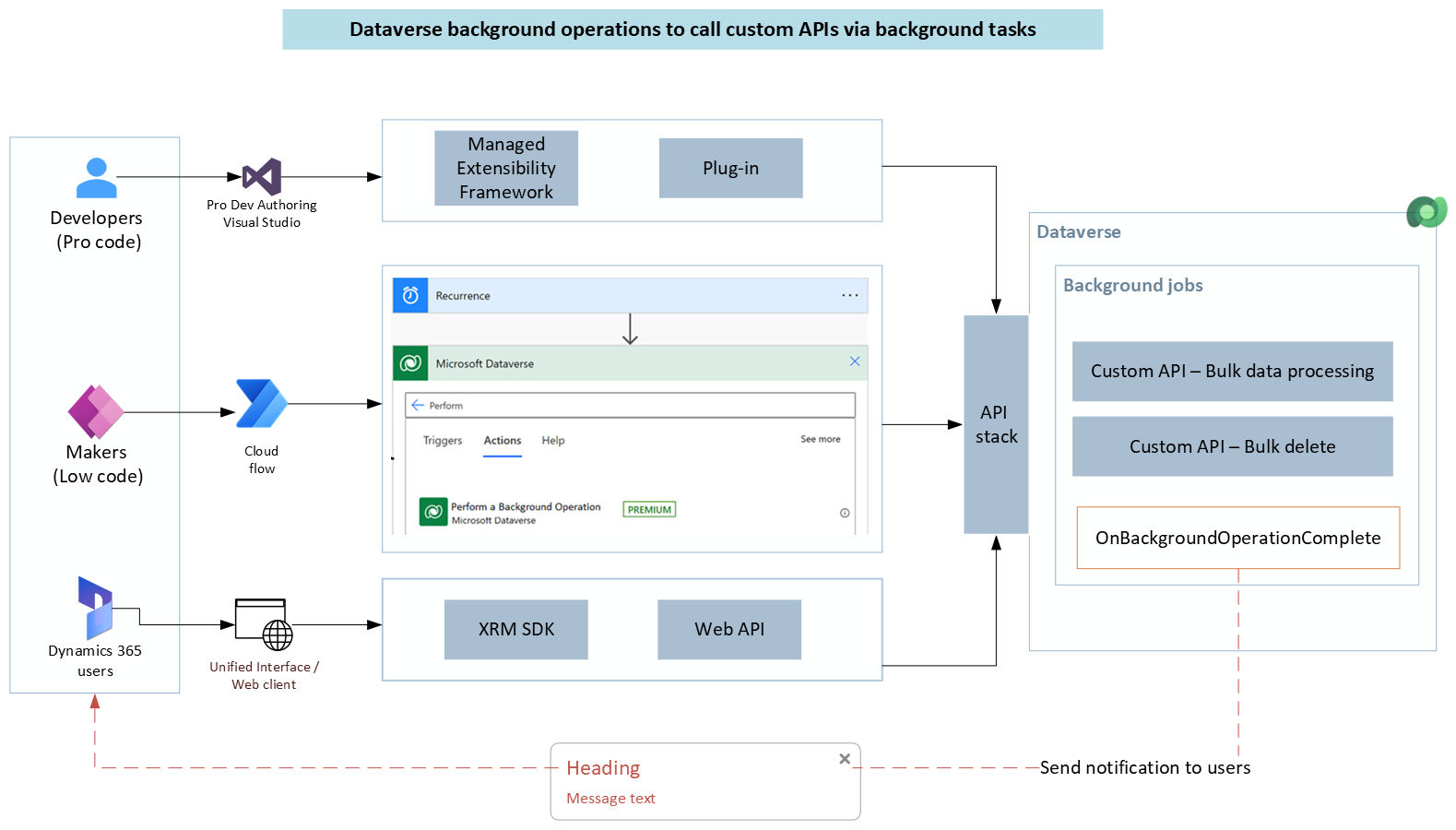Click the diagram title banner

[692, 30]
